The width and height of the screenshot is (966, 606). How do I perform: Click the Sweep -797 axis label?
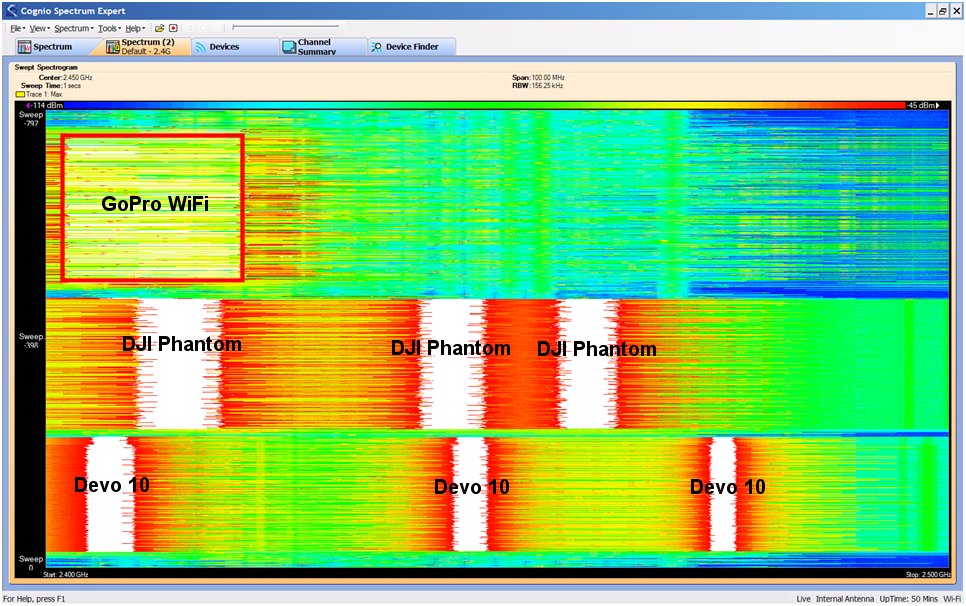click(x=31, y=119)
